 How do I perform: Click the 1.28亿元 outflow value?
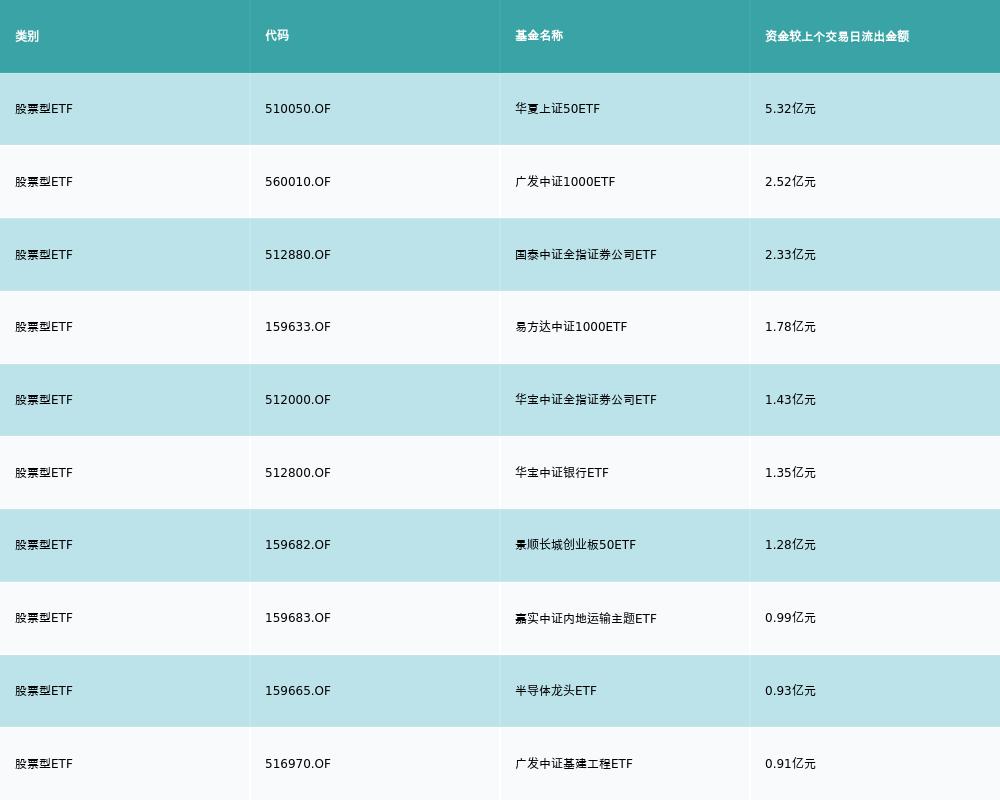[790, 545]
